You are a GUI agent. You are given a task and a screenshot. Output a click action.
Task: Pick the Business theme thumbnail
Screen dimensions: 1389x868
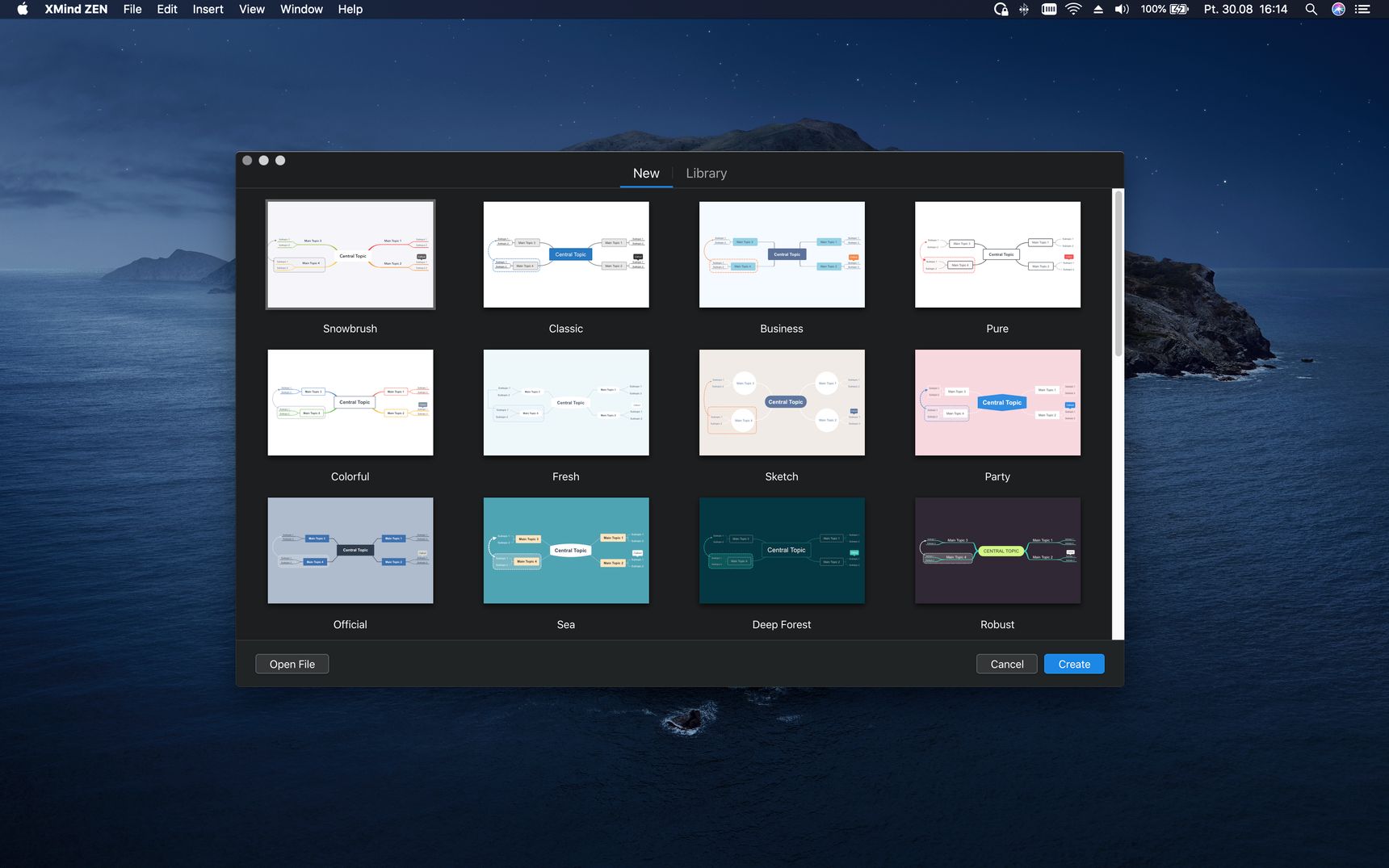click(x=782, y=254)
